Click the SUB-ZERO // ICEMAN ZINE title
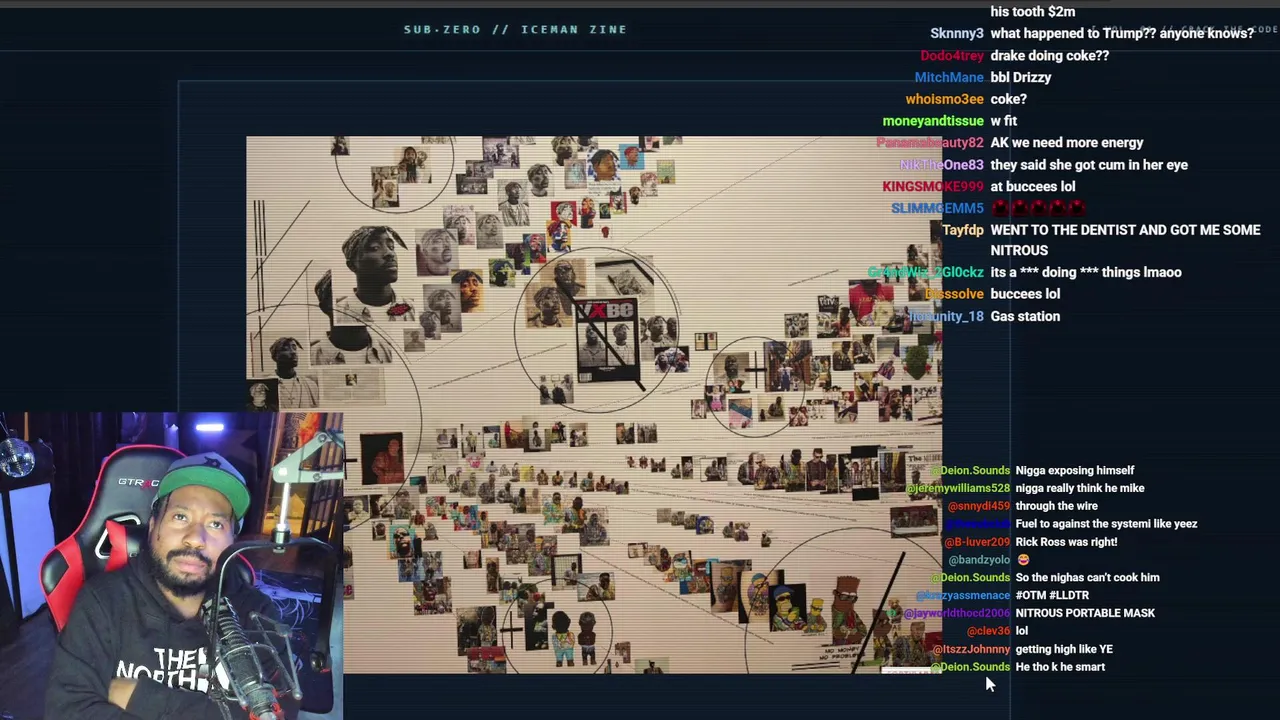1280x720 pixels. (x=515, y=30)
